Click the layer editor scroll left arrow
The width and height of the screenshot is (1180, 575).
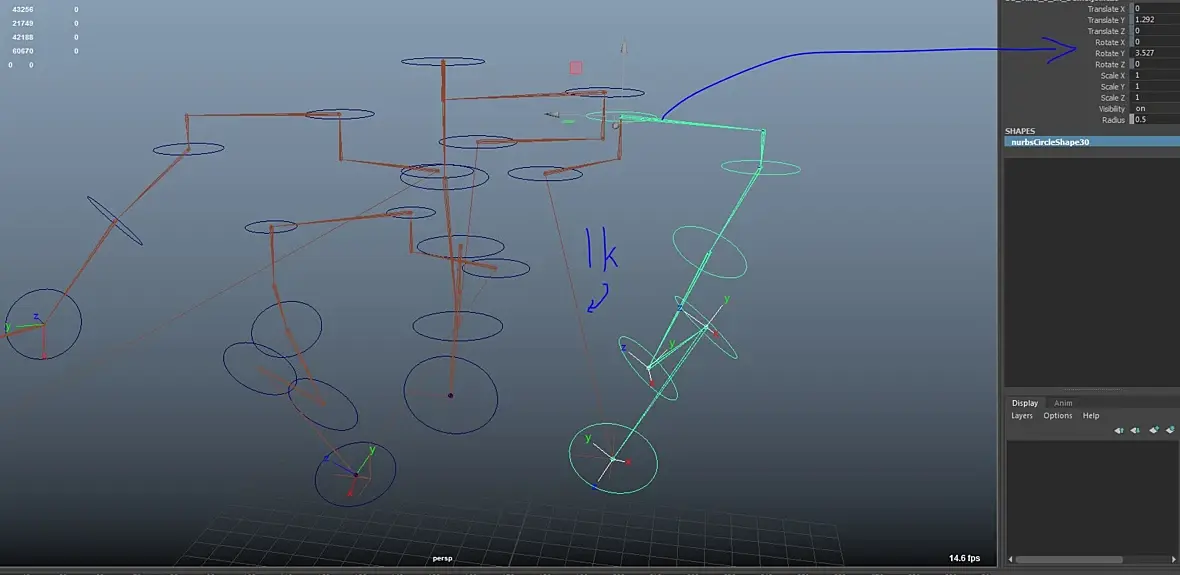1010,559
